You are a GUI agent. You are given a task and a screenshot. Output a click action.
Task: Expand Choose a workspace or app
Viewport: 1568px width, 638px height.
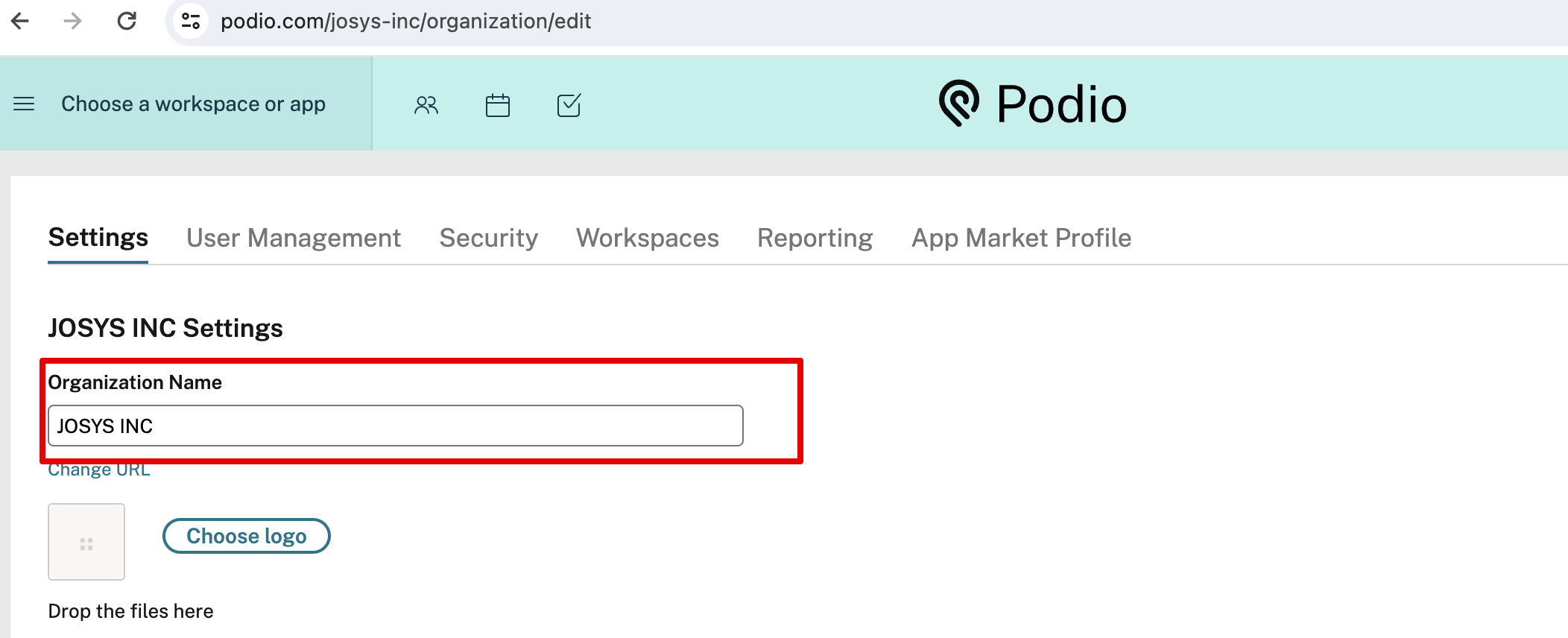193,104
